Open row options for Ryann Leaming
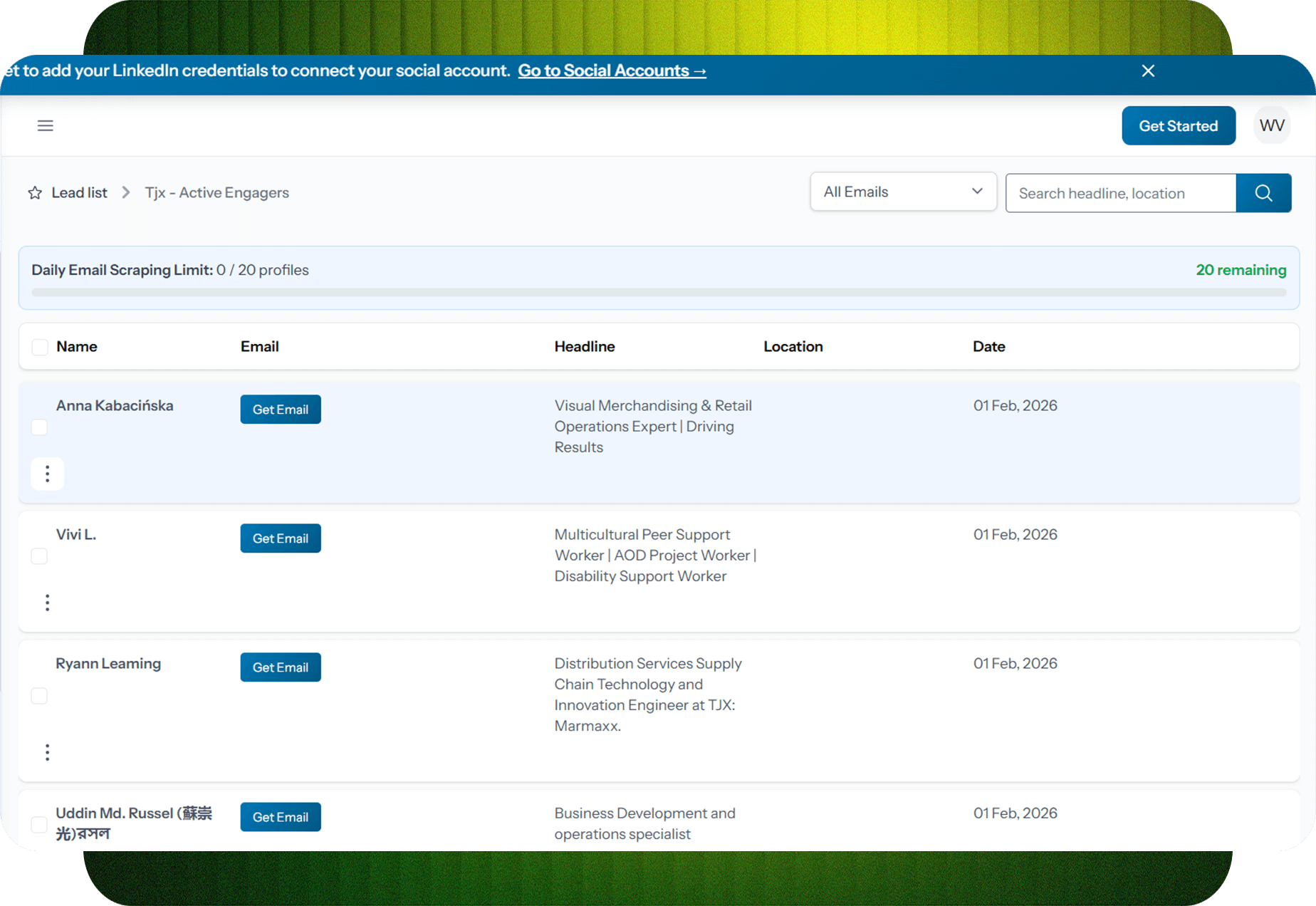The width and height of the screenshot is (1316, 906). 48,752
